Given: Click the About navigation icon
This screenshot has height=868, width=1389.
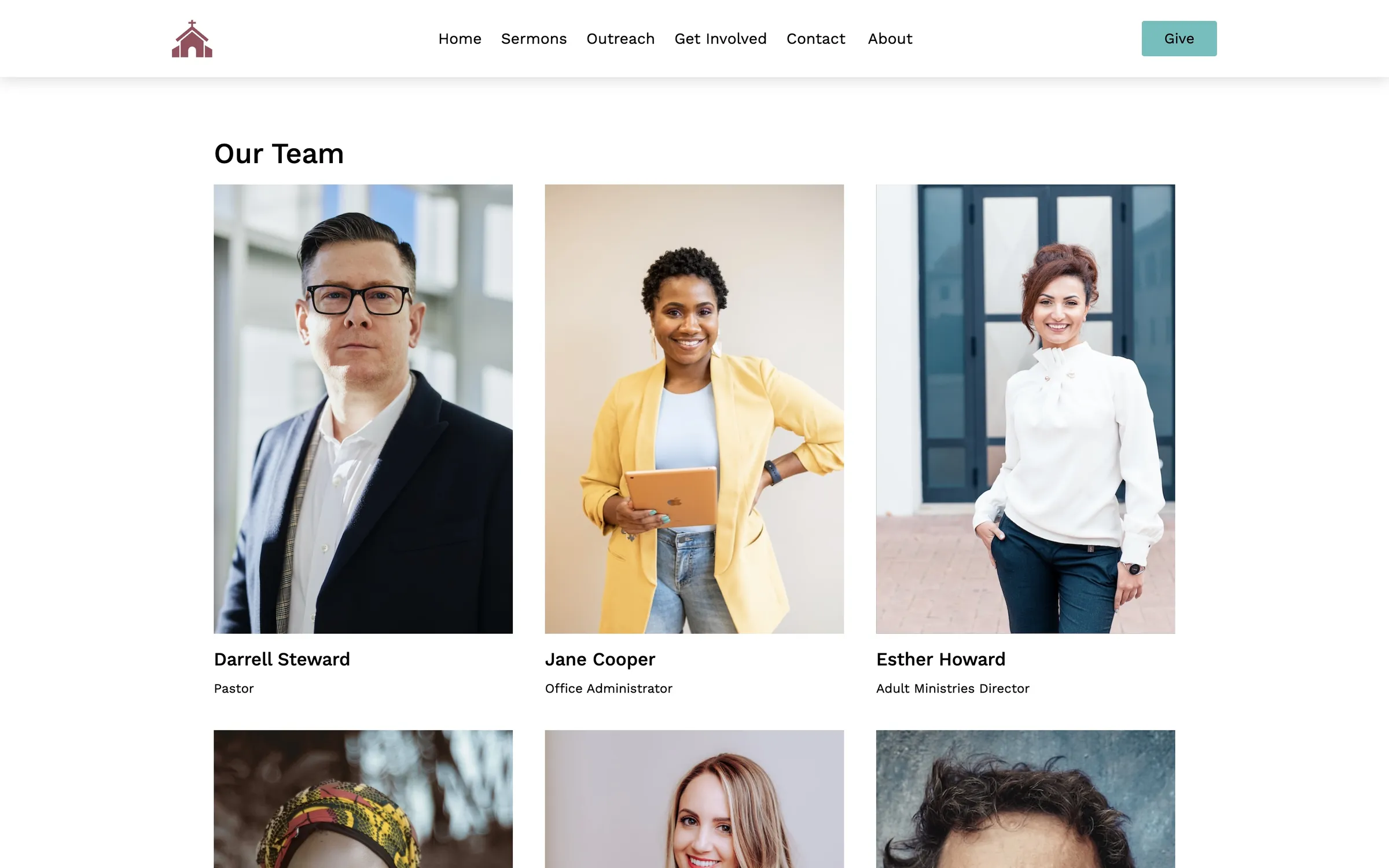Looking at the screenshot, I should pyautogui.click(x=890, y=38).
